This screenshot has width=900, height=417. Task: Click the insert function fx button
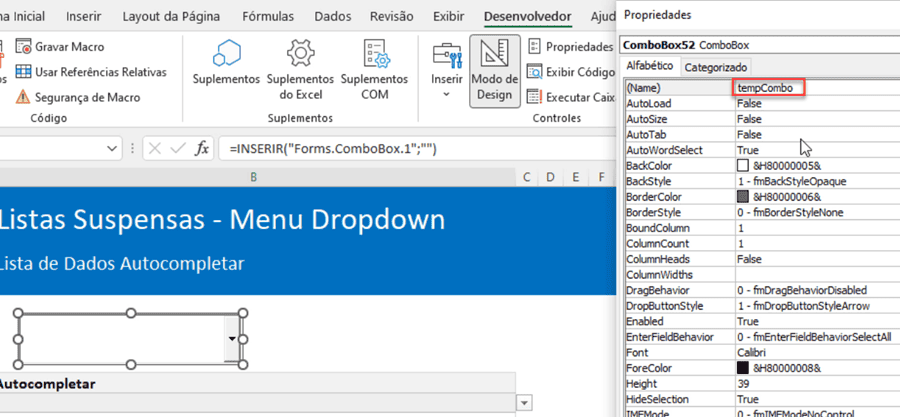[201, 148]
